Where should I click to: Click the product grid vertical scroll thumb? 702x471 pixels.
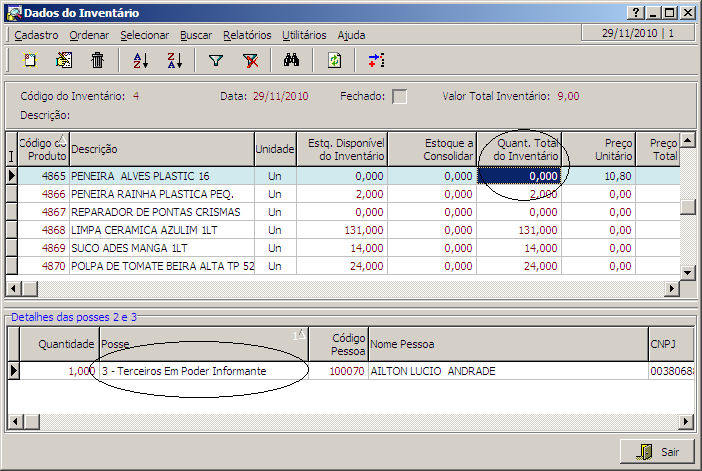pyautogui.click(x=687, y=207)
